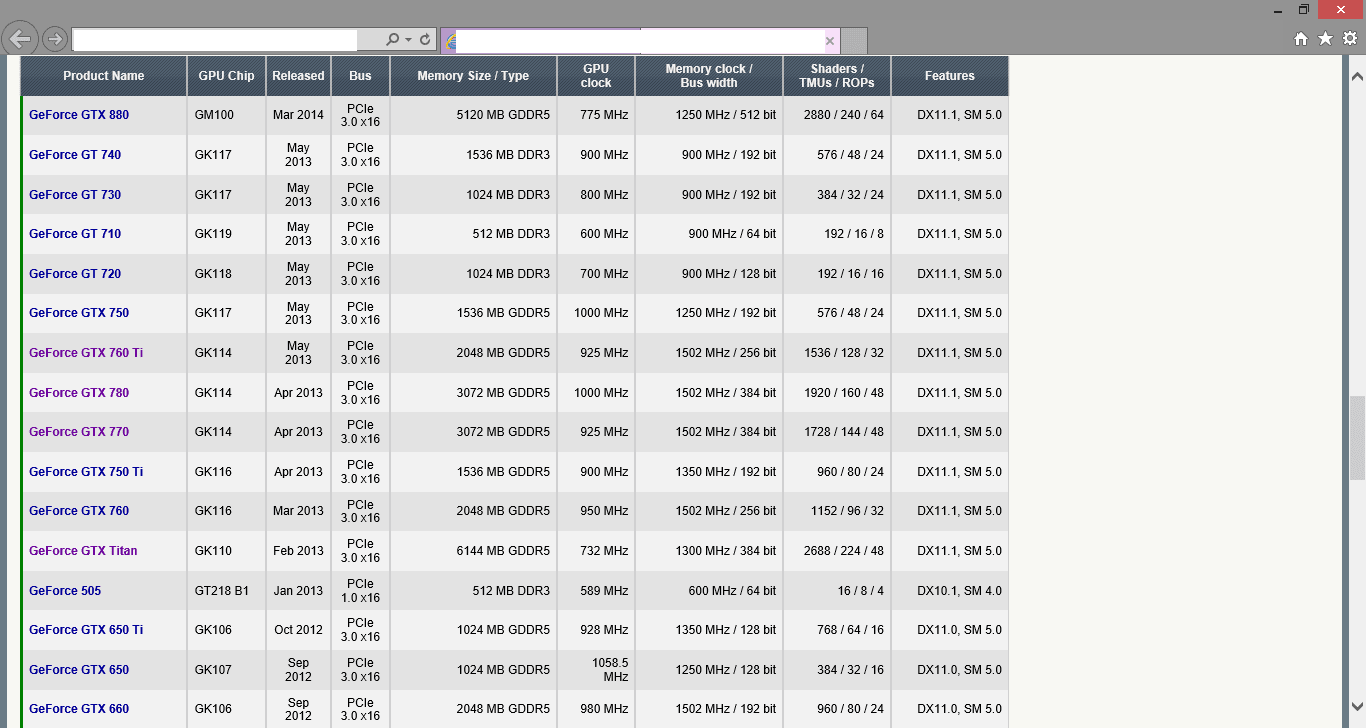Open the GeForce 505 link
The width and height of the screenshot is (1366, 728).
tap(65, 591)
